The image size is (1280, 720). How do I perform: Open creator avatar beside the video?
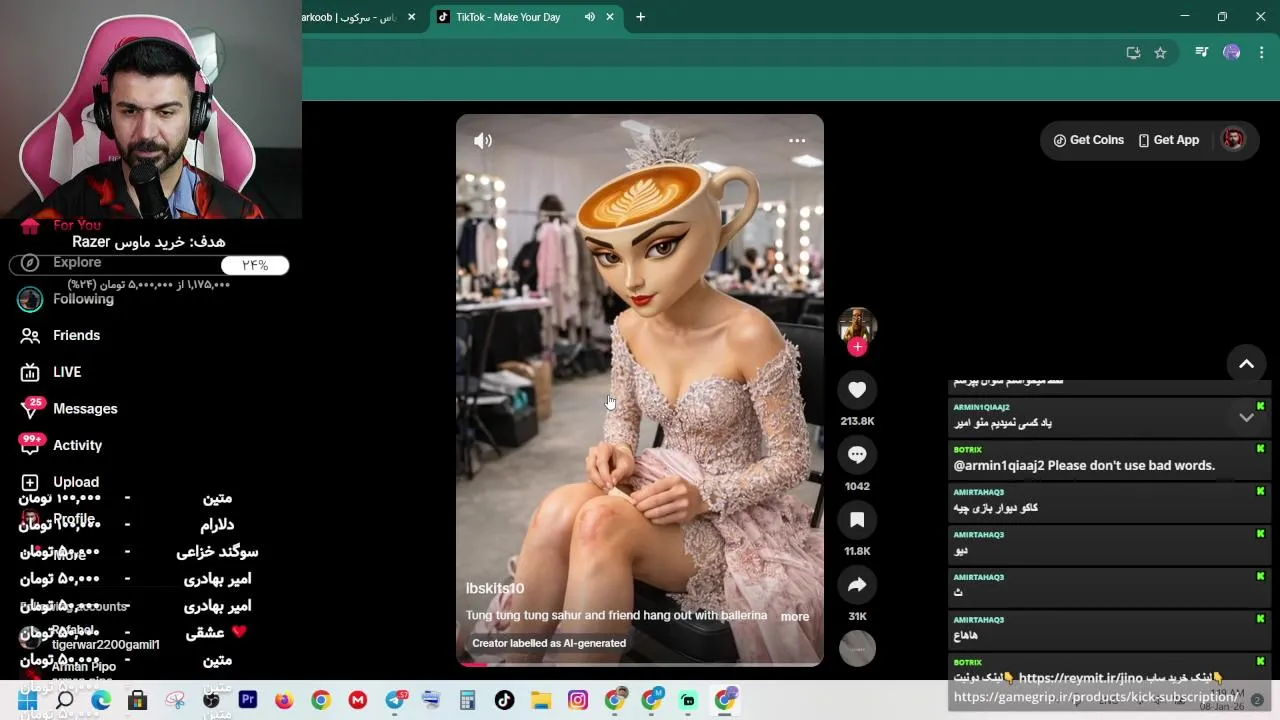pyautogui.click(x=857, y=326)
